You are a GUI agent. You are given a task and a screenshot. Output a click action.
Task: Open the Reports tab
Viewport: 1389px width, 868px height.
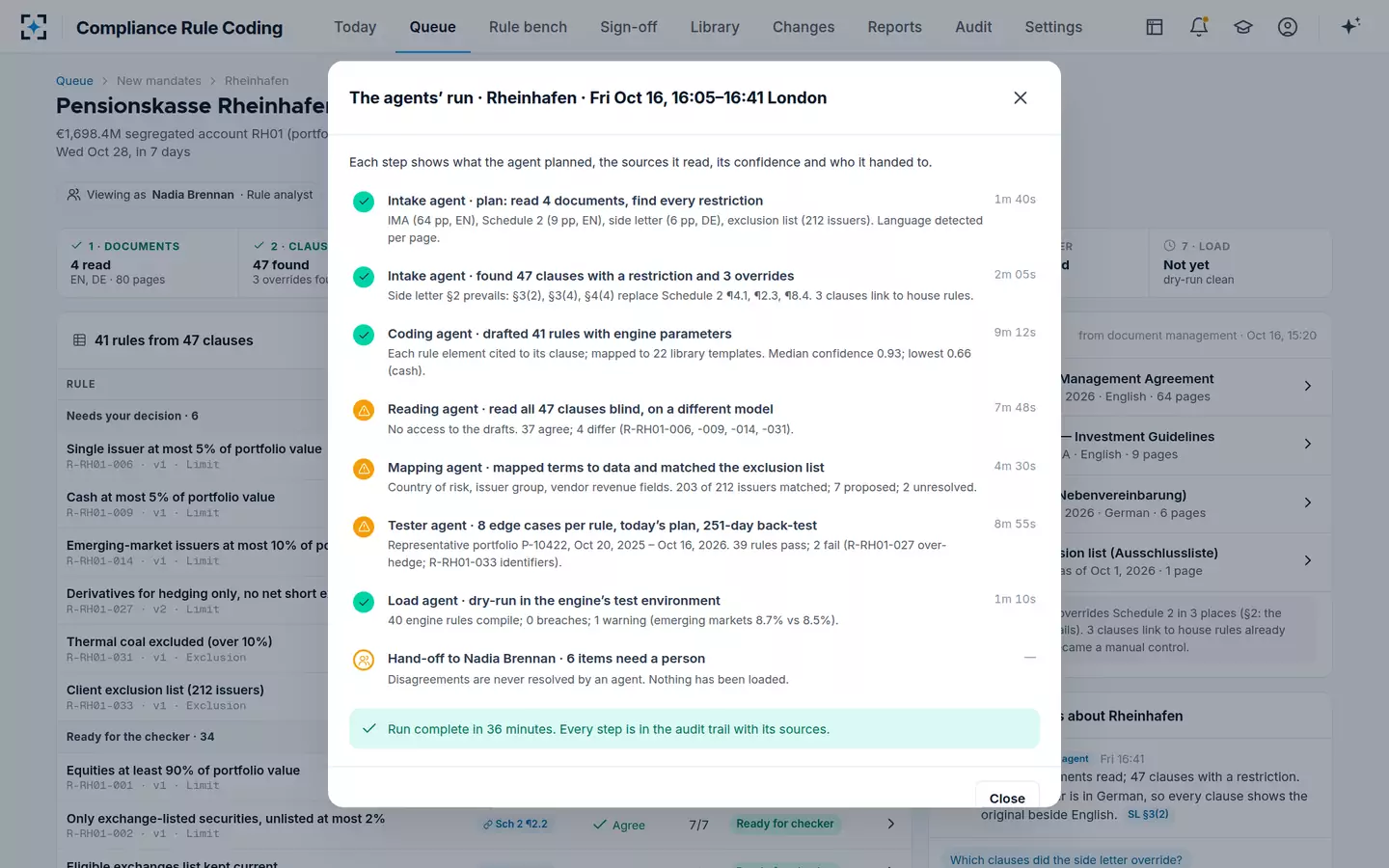(894, 27)
